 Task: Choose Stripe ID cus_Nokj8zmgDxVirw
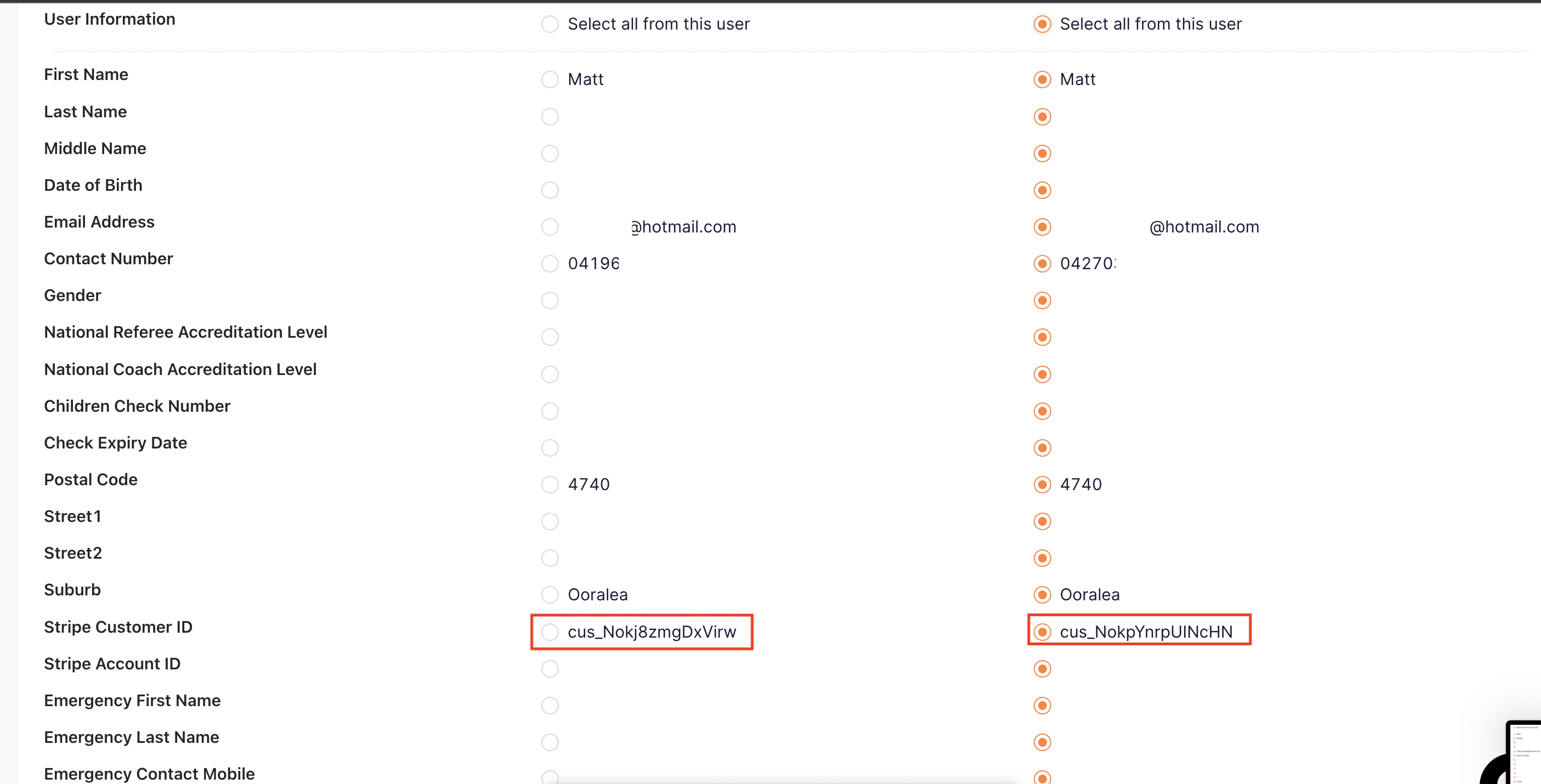tap(549, 632)
